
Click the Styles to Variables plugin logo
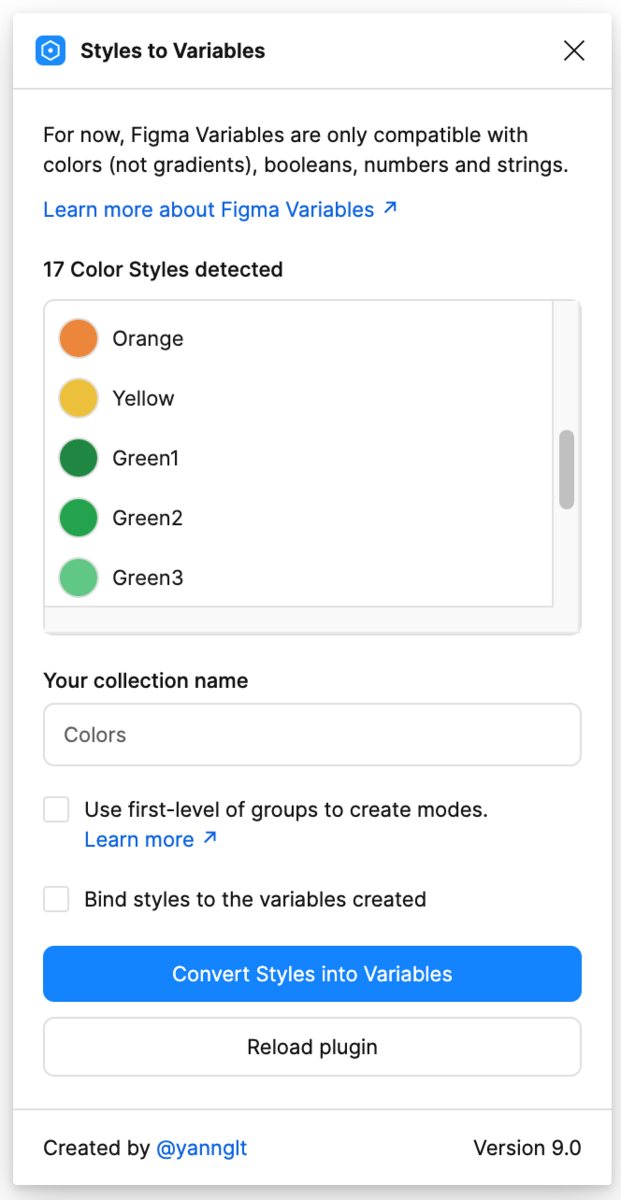point(50,51)
